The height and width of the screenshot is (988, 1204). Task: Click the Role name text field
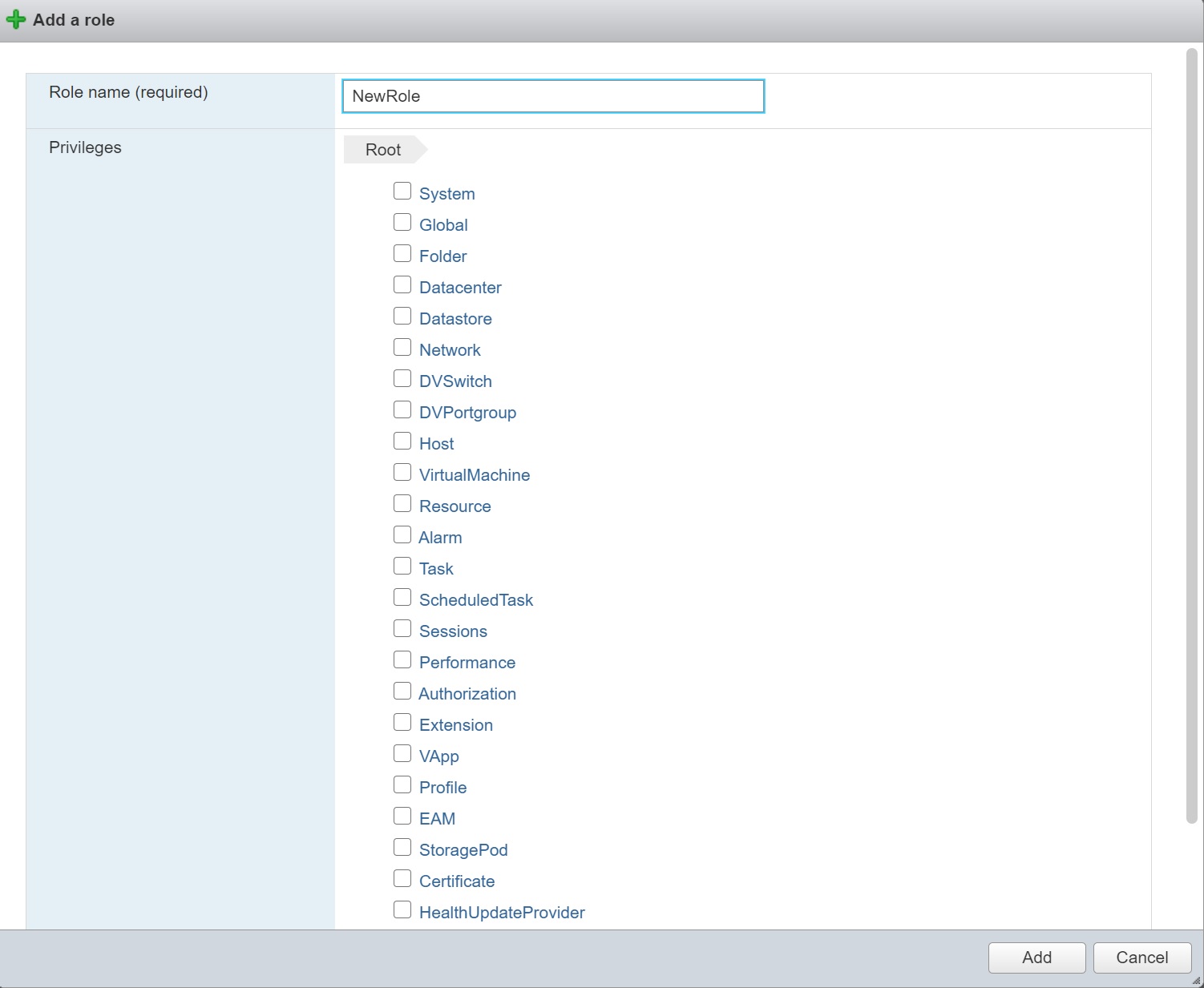pos(553,96)
